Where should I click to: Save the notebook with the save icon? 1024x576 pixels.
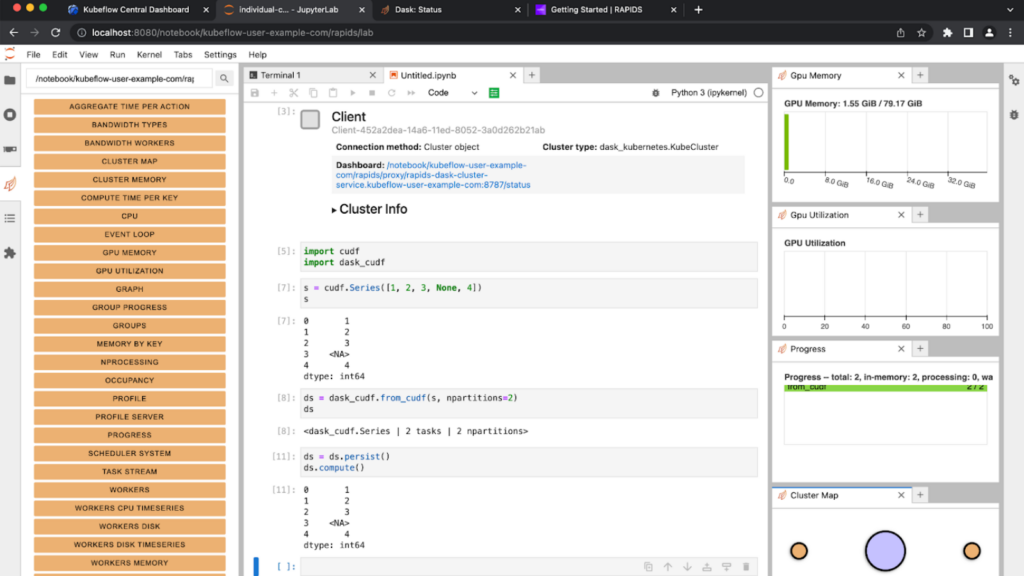[x=255, y=93]
